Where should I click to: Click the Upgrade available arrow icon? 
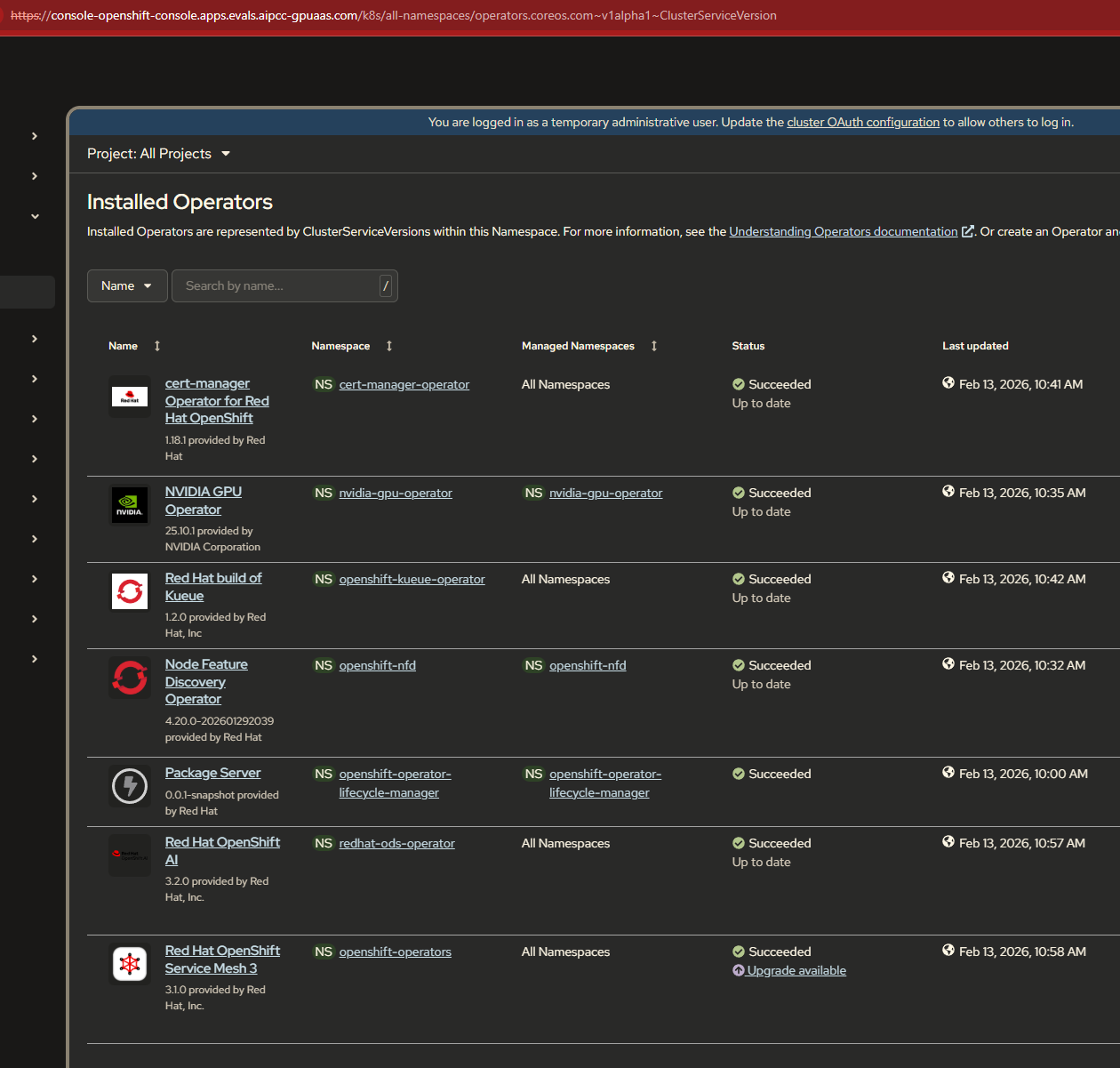(x=739, y=970)
